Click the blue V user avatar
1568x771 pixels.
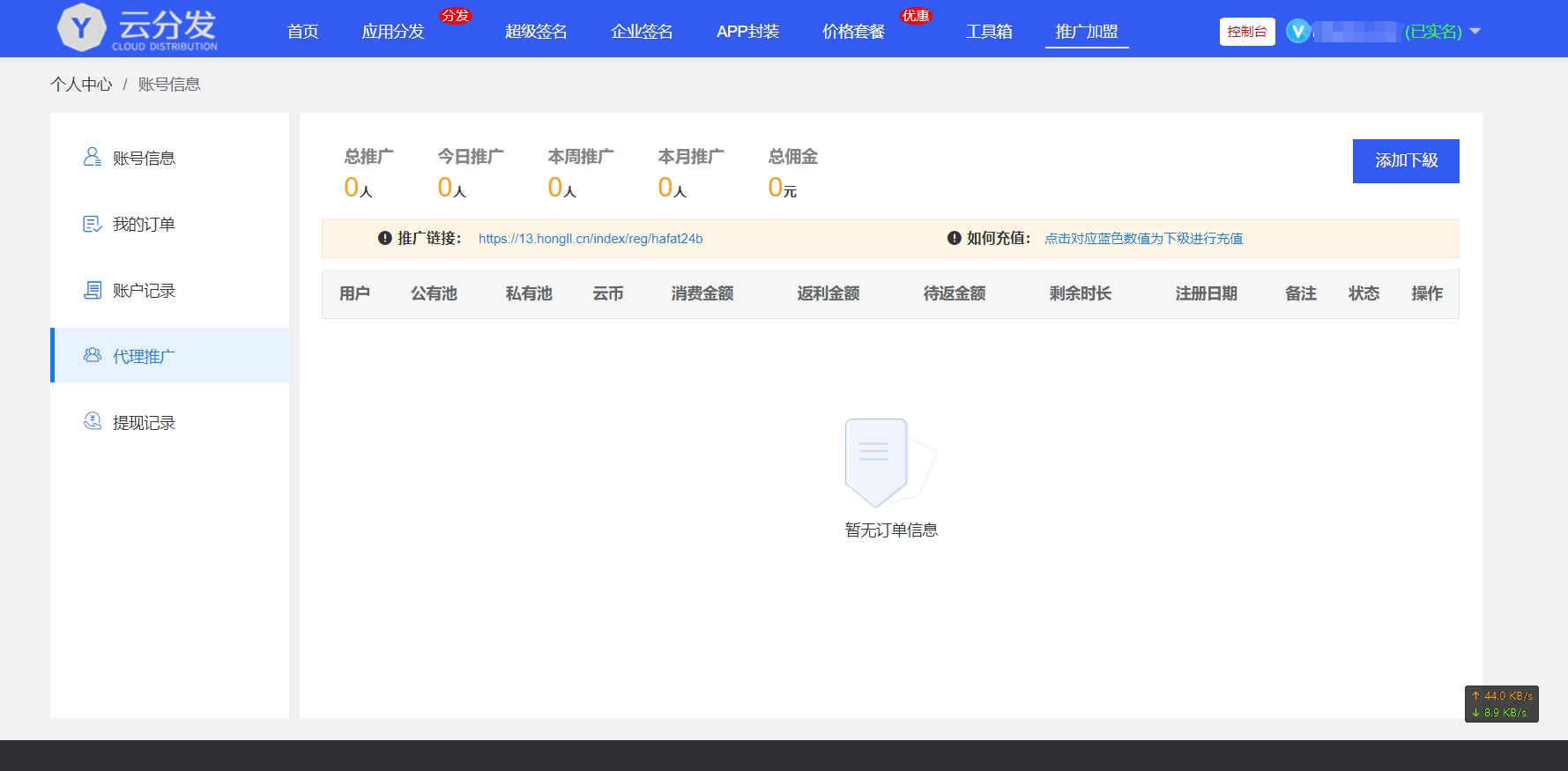pos(1297,32)
